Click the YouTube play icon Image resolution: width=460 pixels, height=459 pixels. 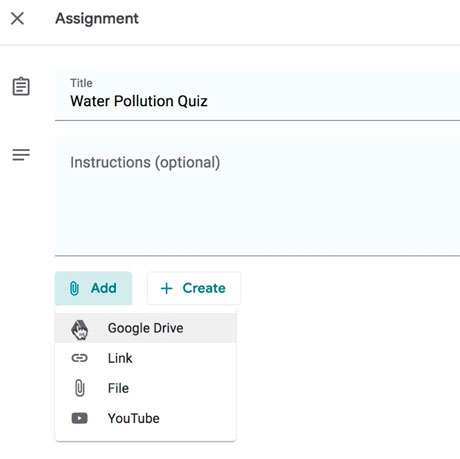pos(80,418)
